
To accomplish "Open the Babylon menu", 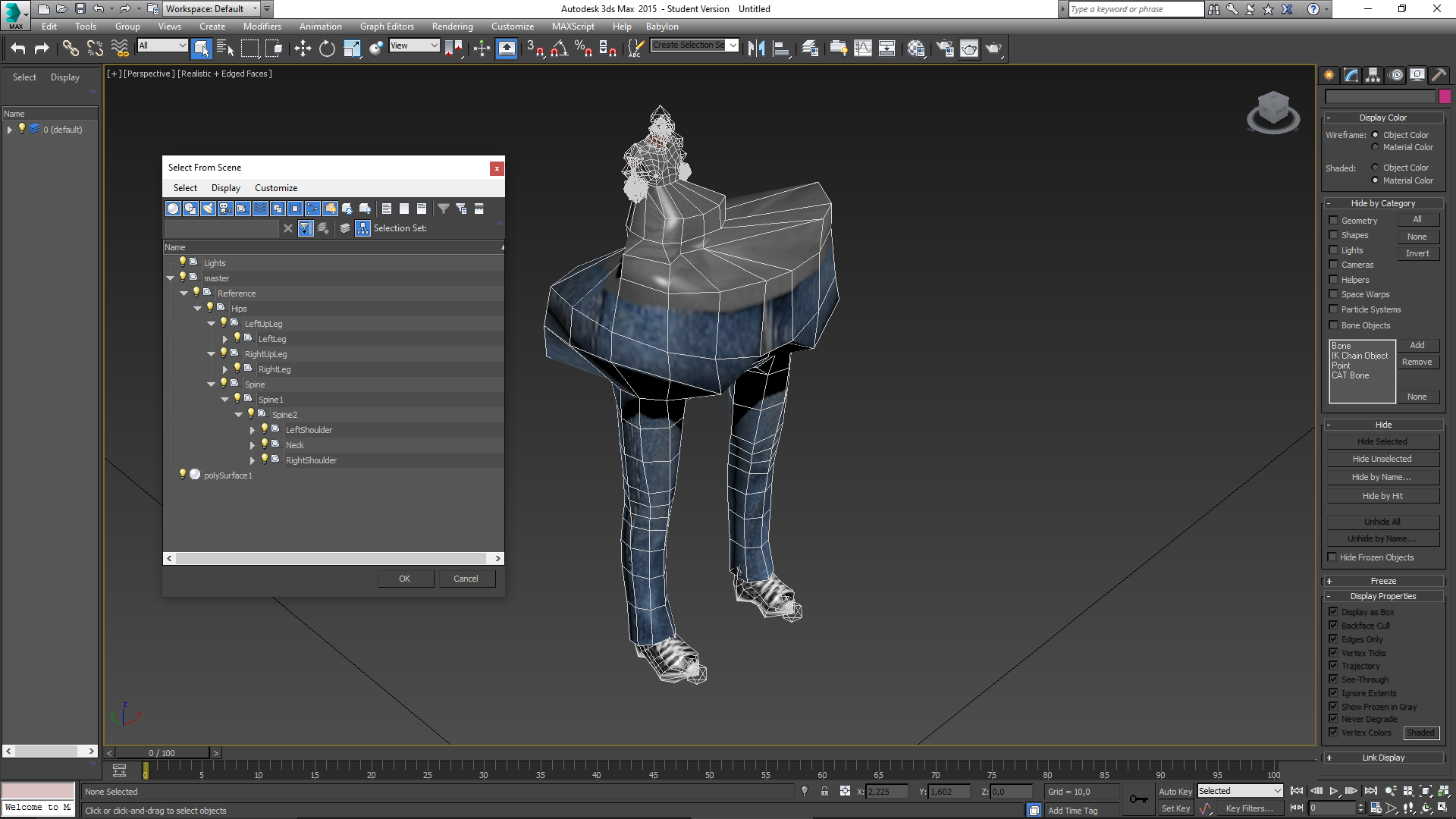I will point(662,27).
